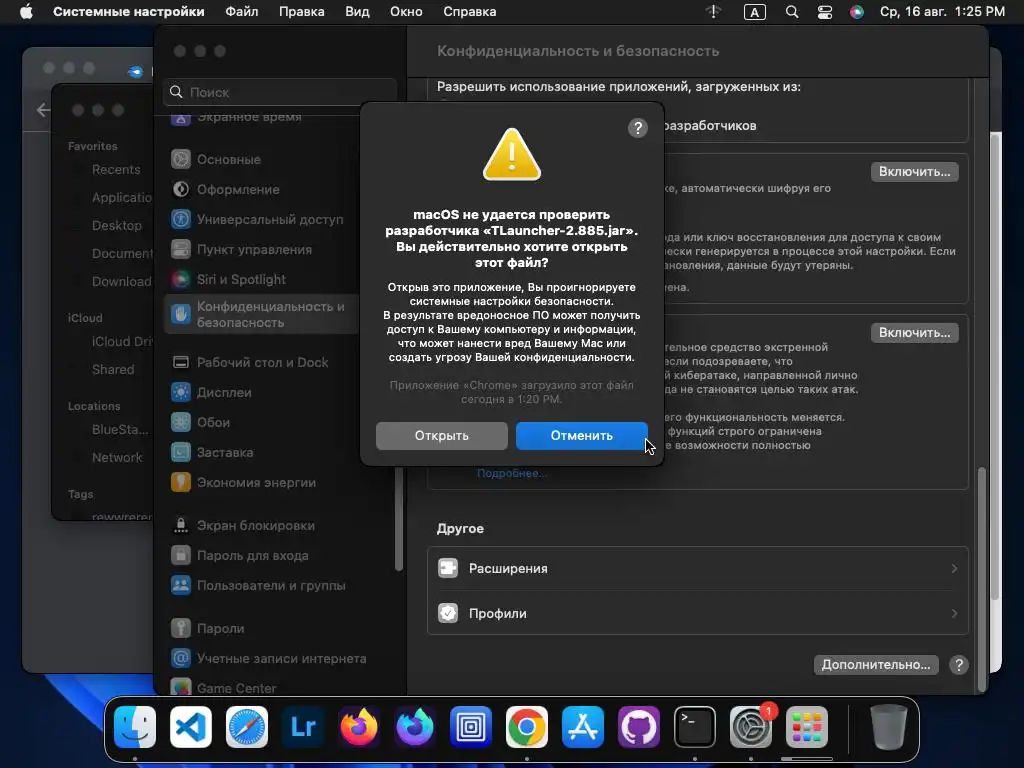Image resolution: width=1024 pixels, height=768 pixels.
Task: Open the Apple menu
Action: tap(26, 12)
